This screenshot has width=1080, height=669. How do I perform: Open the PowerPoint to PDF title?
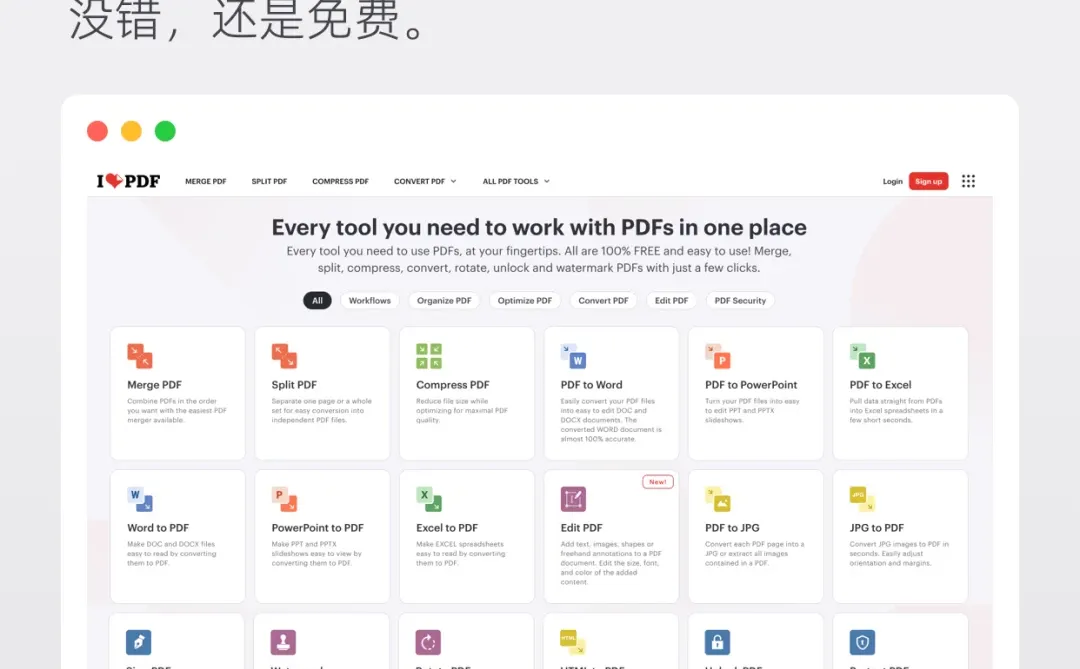pos(318,528)
